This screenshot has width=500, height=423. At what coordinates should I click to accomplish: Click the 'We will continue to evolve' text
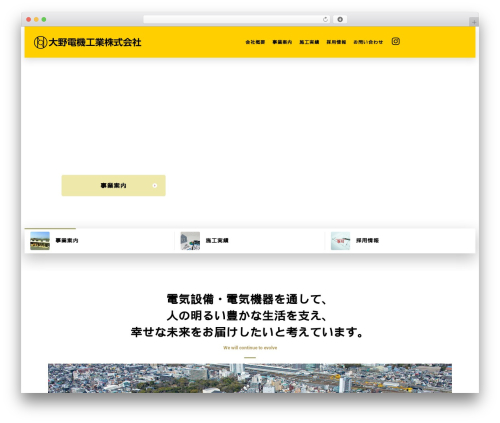250,348
